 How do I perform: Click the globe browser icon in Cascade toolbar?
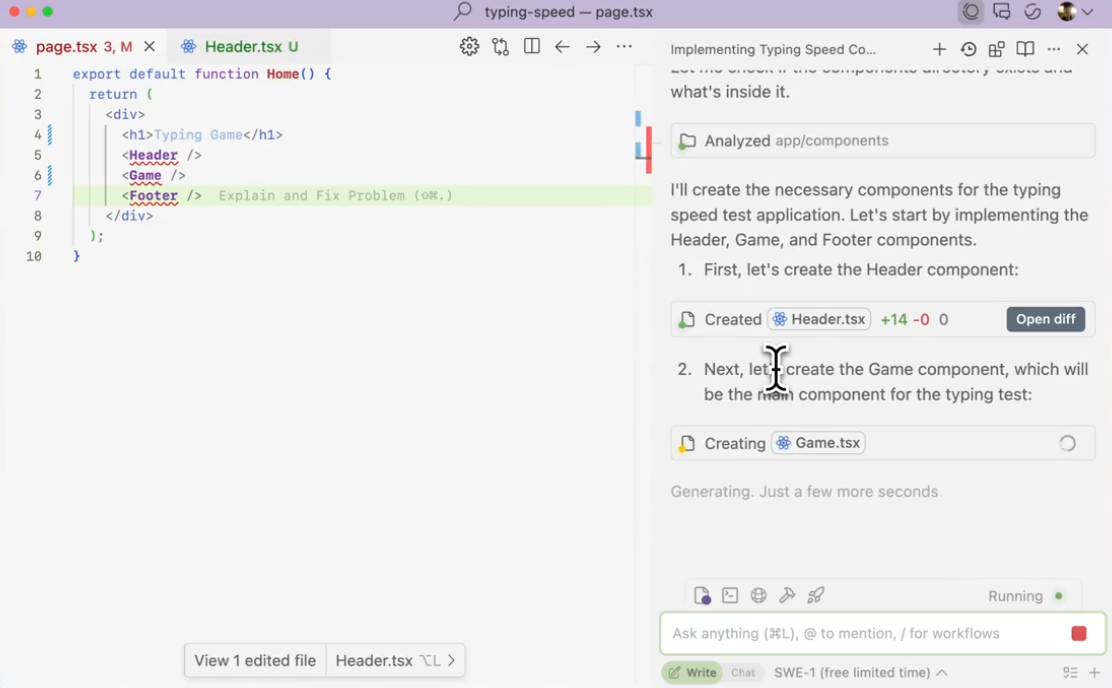point(759,596)
